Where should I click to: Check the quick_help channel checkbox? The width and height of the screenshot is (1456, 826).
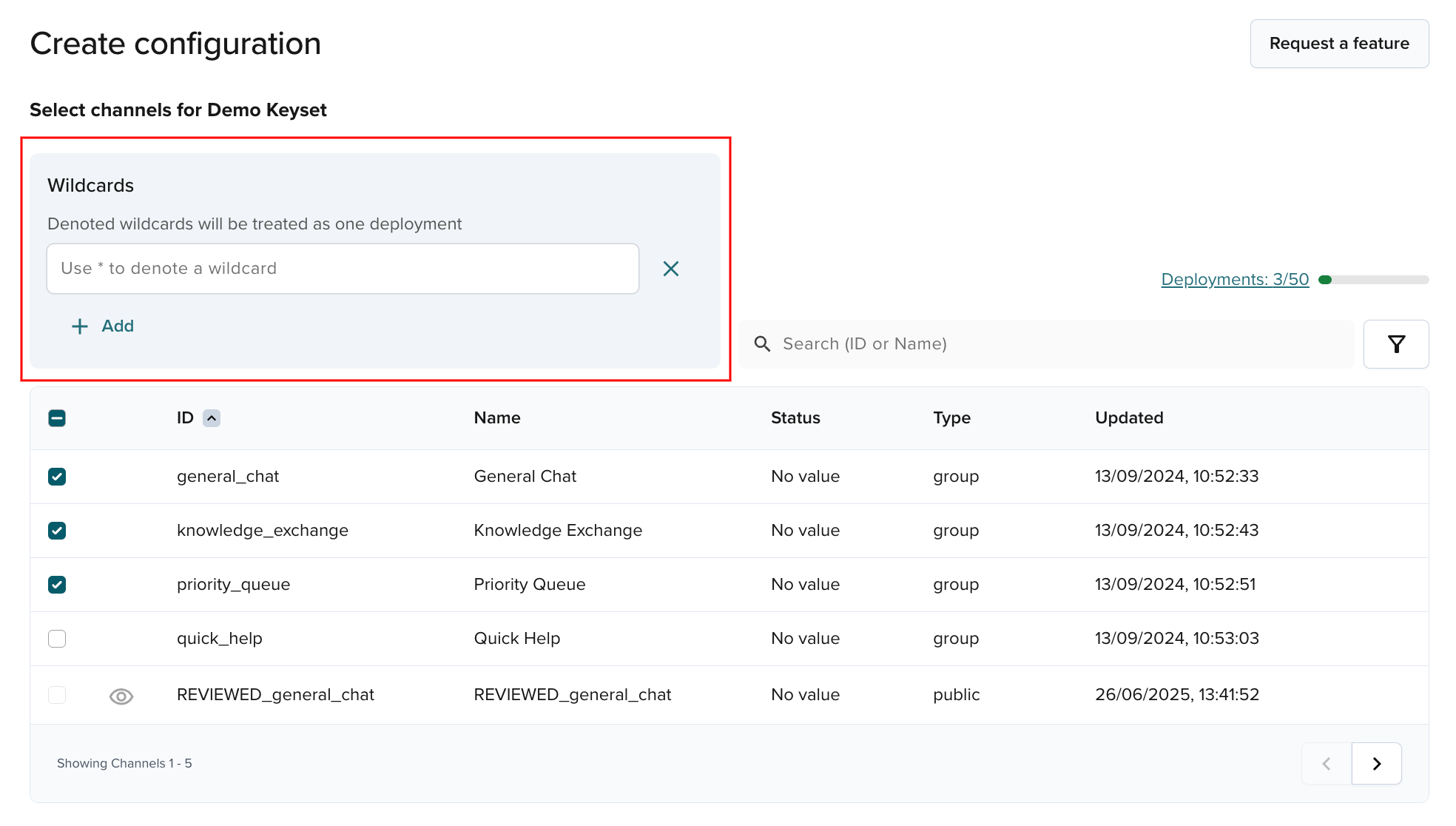(57, 639)
